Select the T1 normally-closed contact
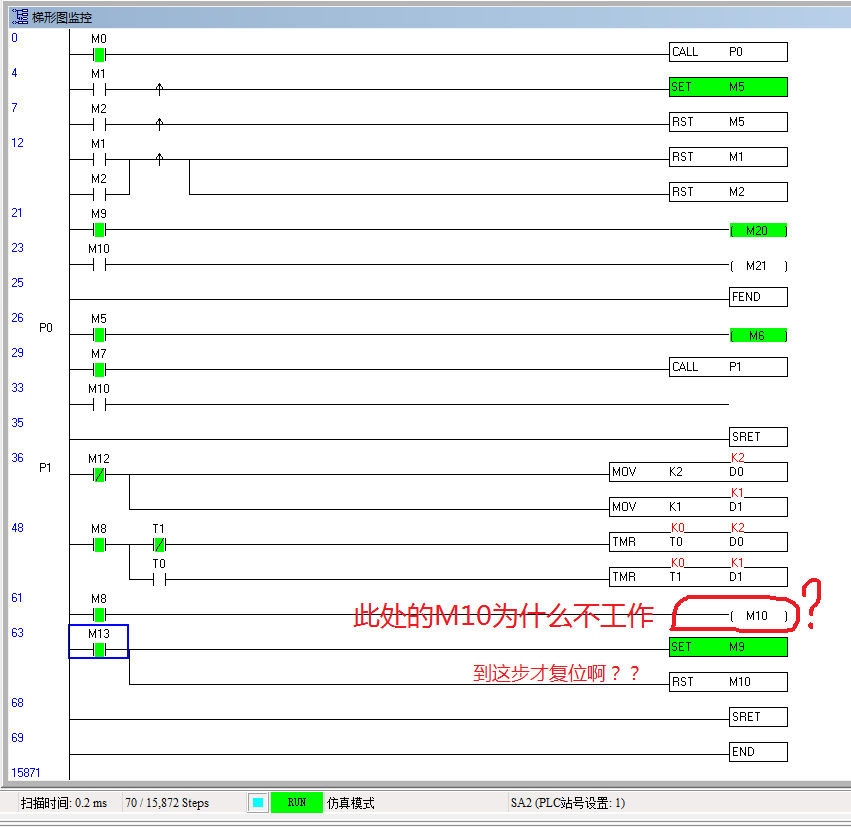 159,544
